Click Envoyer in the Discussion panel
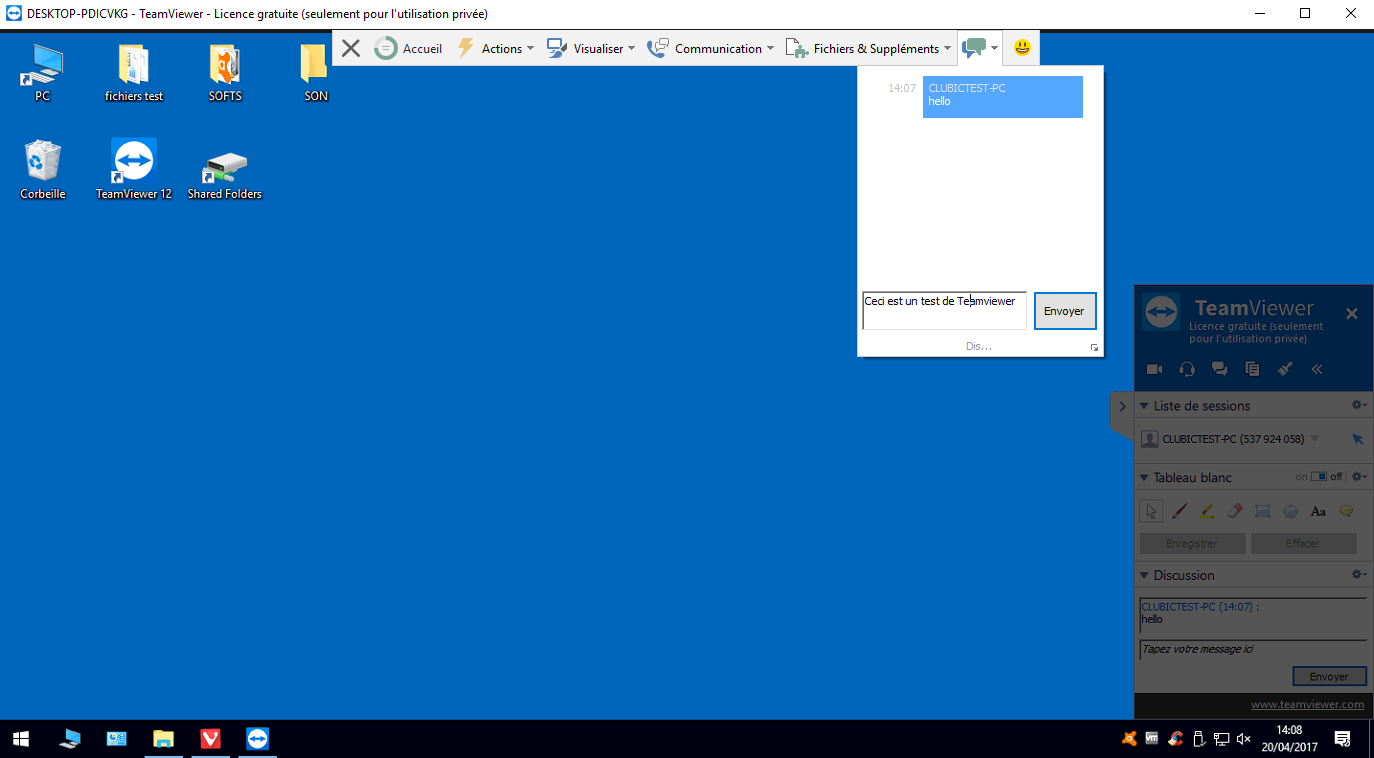This screenshot has width=1374, height=758. 1329,677
